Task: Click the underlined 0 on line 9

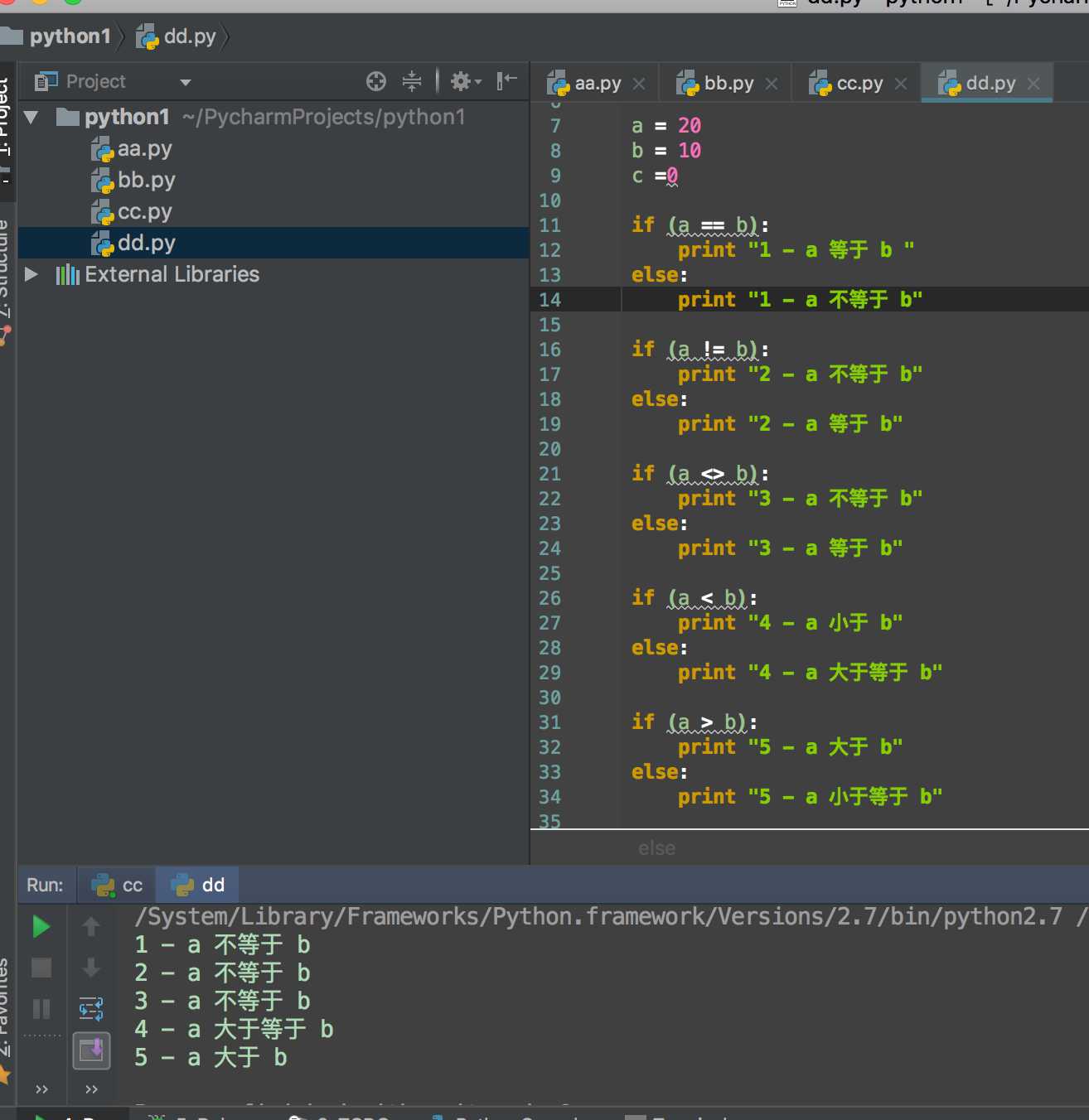Action: point(672,176)
